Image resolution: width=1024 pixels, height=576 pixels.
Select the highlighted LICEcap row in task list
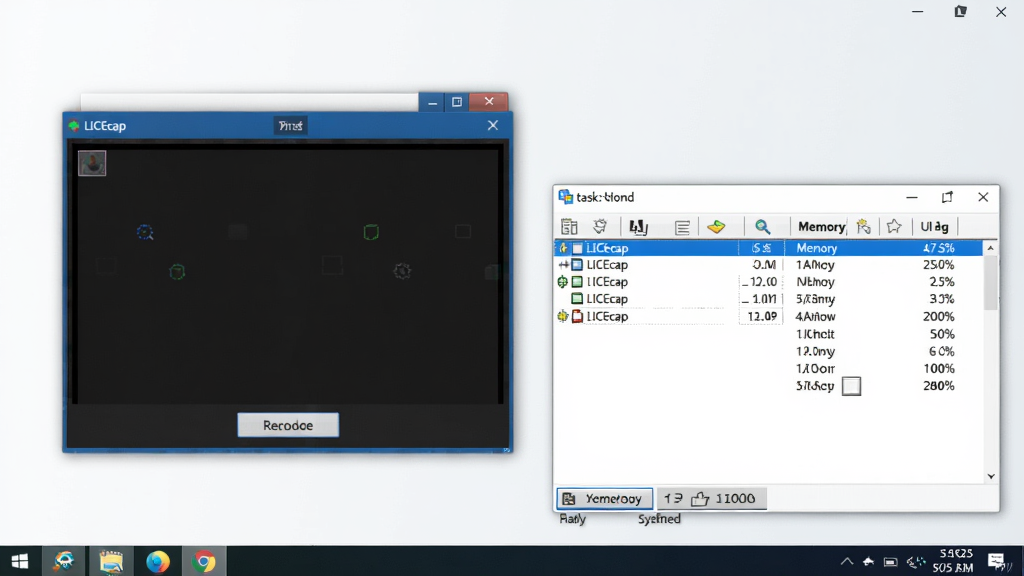768,248
